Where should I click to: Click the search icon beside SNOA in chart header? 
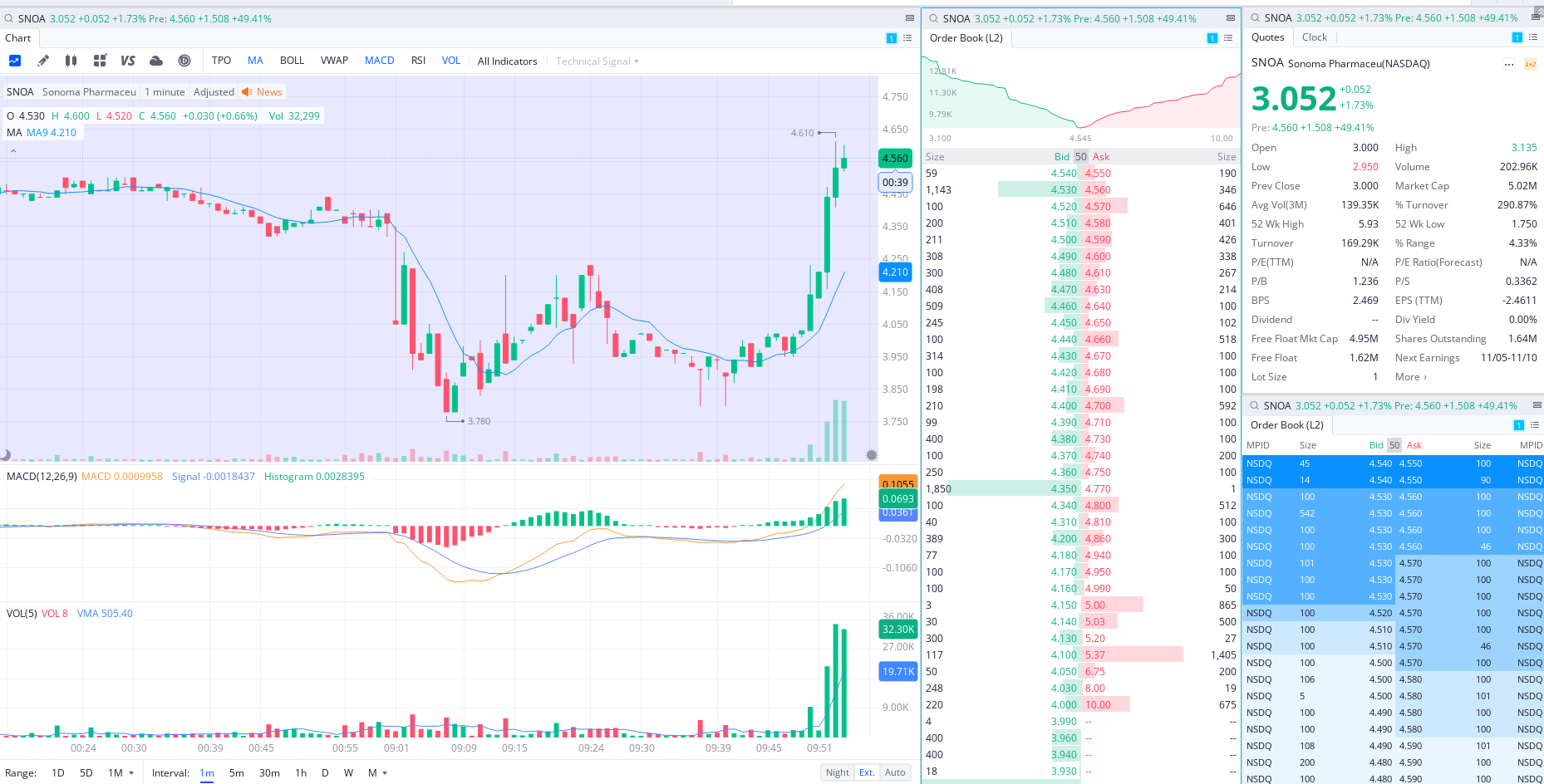[9, 18]
